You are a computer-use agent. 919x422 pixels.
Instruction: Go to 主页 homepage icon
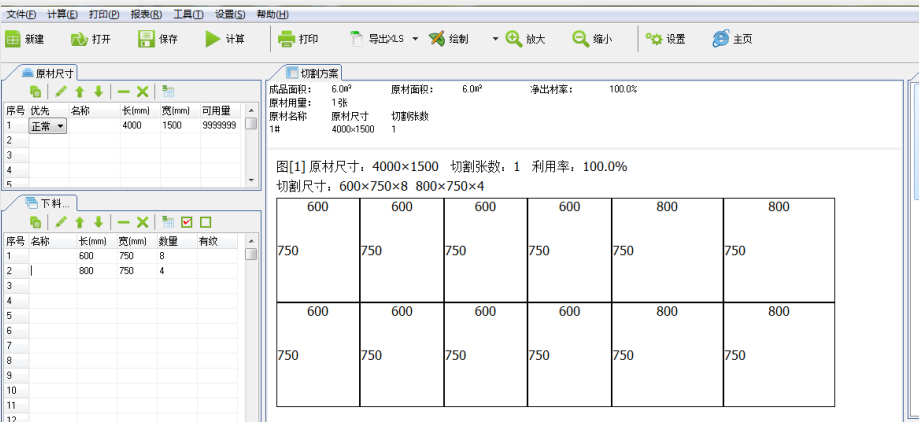721,39
